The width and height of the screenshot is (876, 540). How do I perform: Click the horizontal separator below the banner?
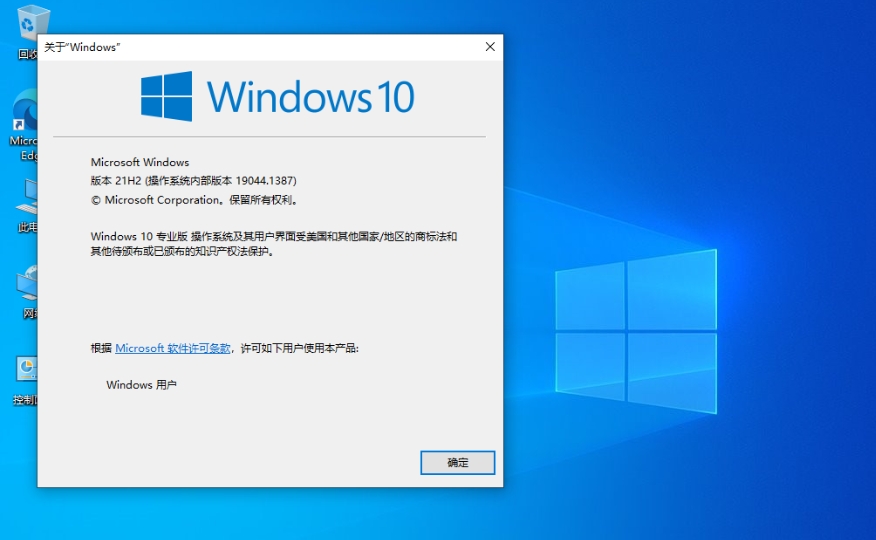[x=270, y=136]
